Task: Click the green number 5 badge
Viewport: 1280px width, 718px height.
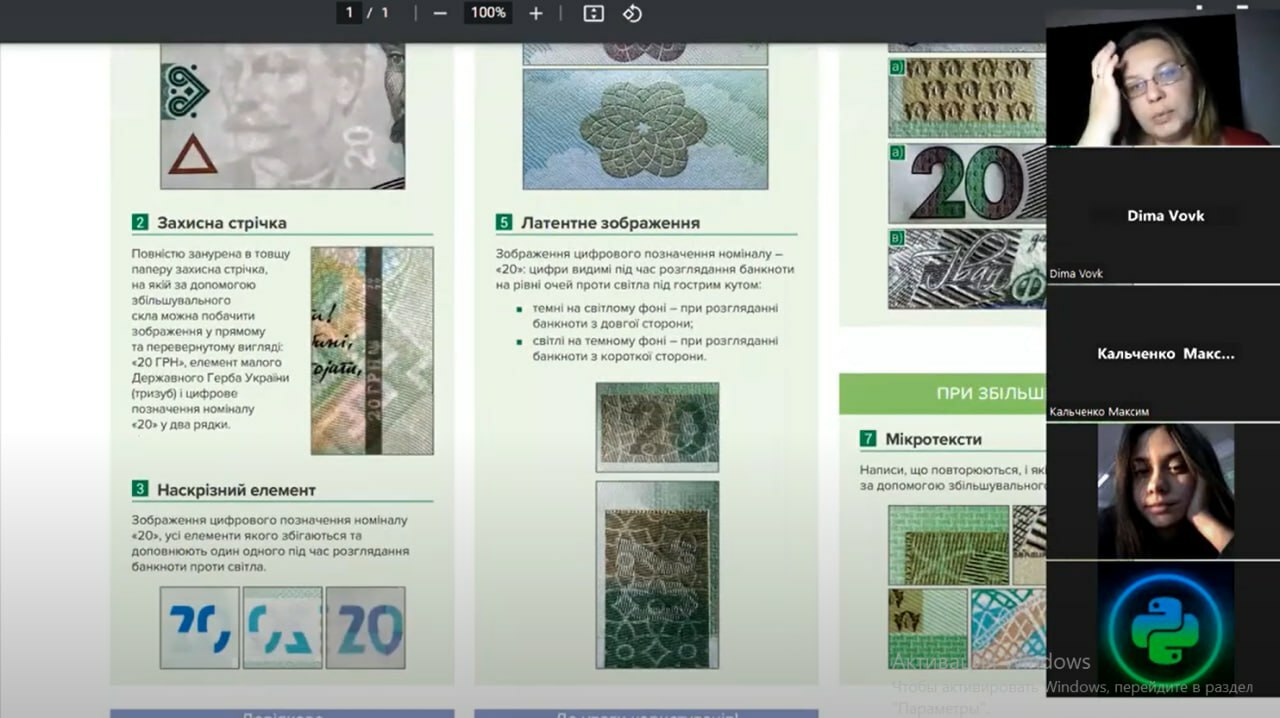Action: (x=504, y=222)
